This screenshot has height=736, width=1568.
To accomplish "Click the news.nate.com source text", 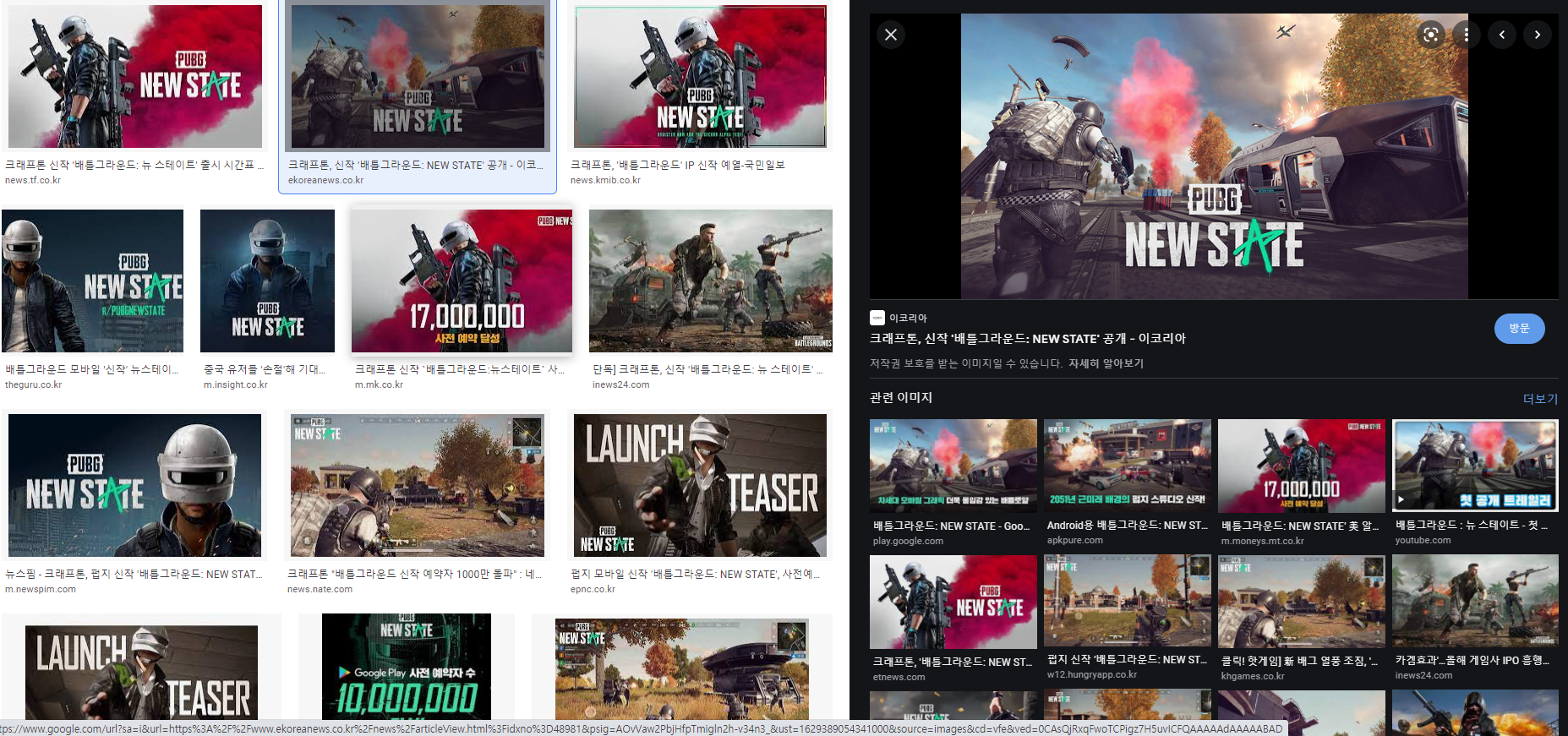I will point(320,589).
